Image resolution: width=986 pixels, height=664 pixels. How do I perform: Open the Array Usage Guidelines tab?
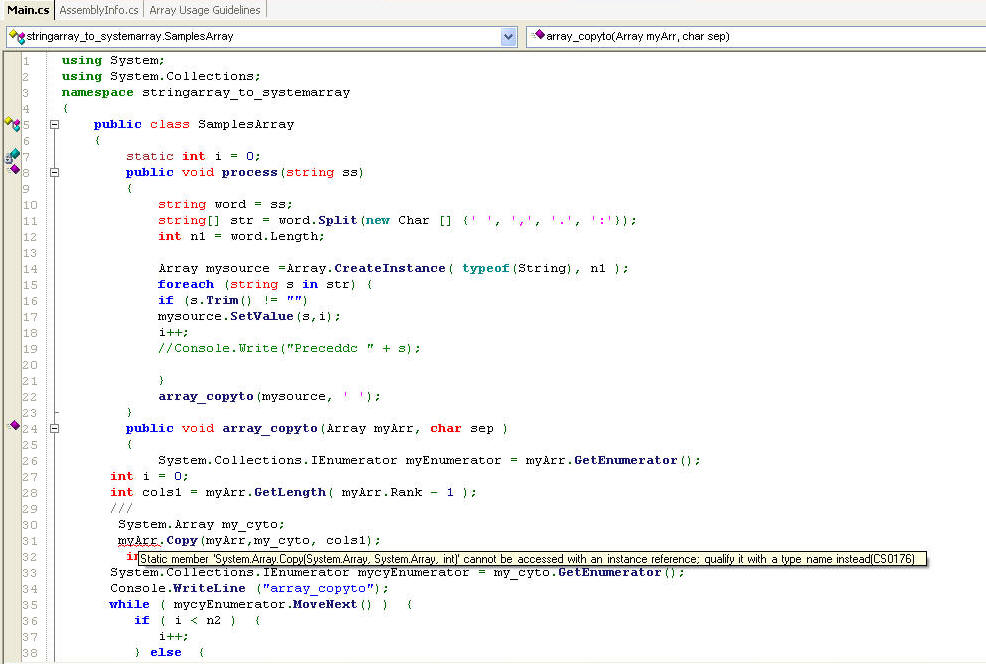(205, 10)
